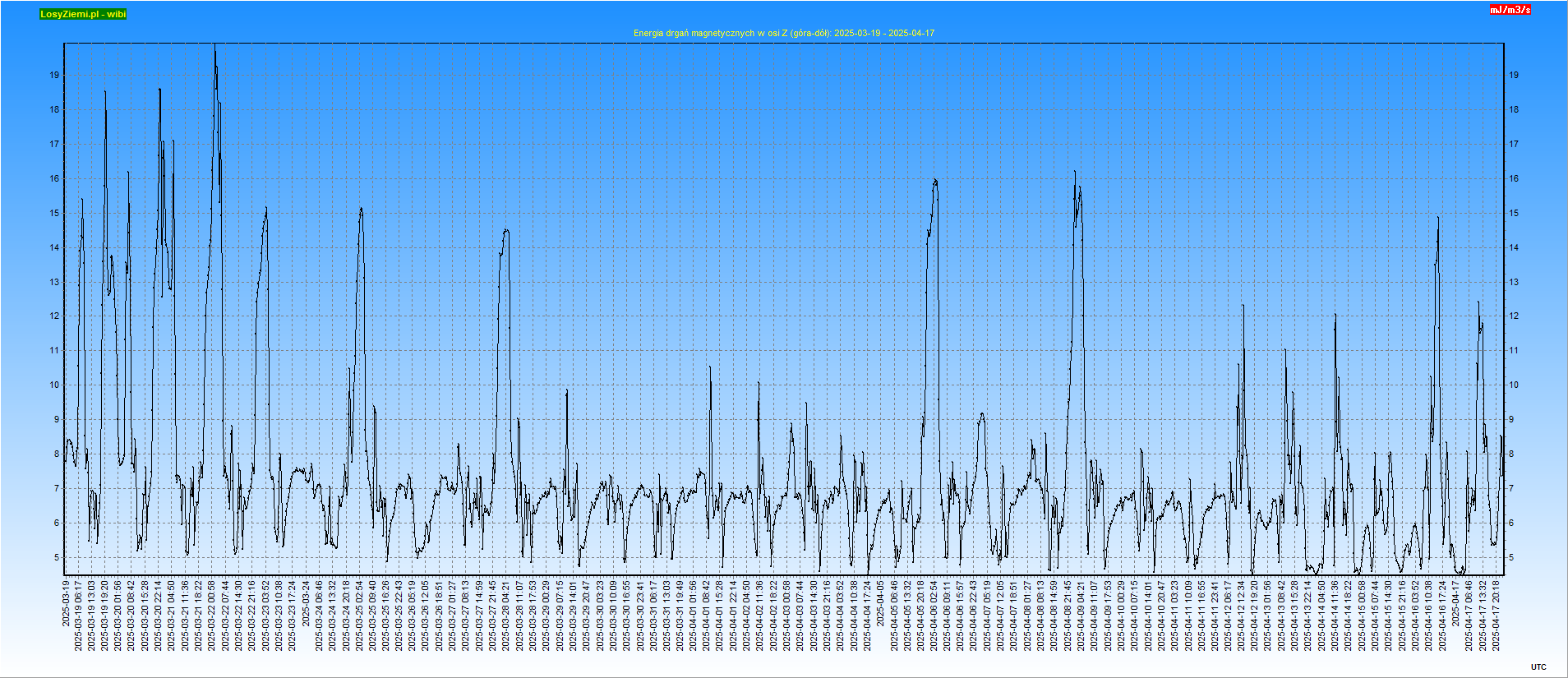Viewport: 1568px width, 678px height.
Task: Click the 2025-04-09 04:21 time axis label
Action: point(1081,616)
